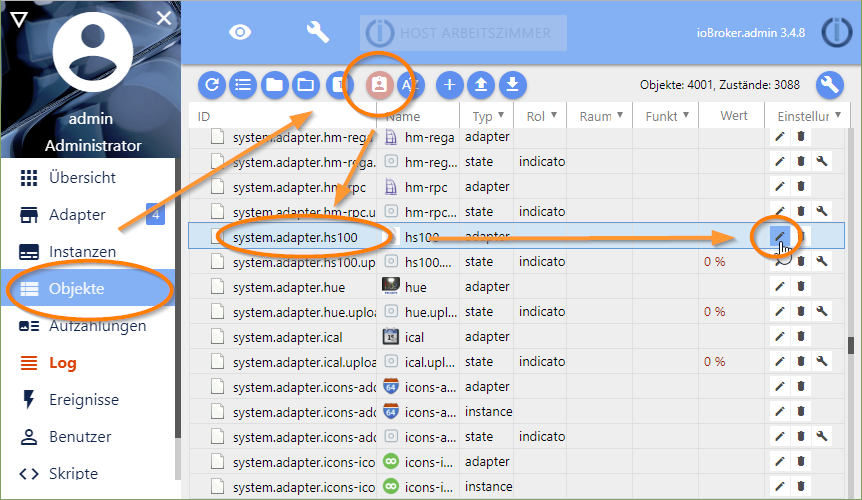Click the 0 % value of hue.uploa
Image resolution: width=862 pixels, height=500 pixels.
(715, 312)
